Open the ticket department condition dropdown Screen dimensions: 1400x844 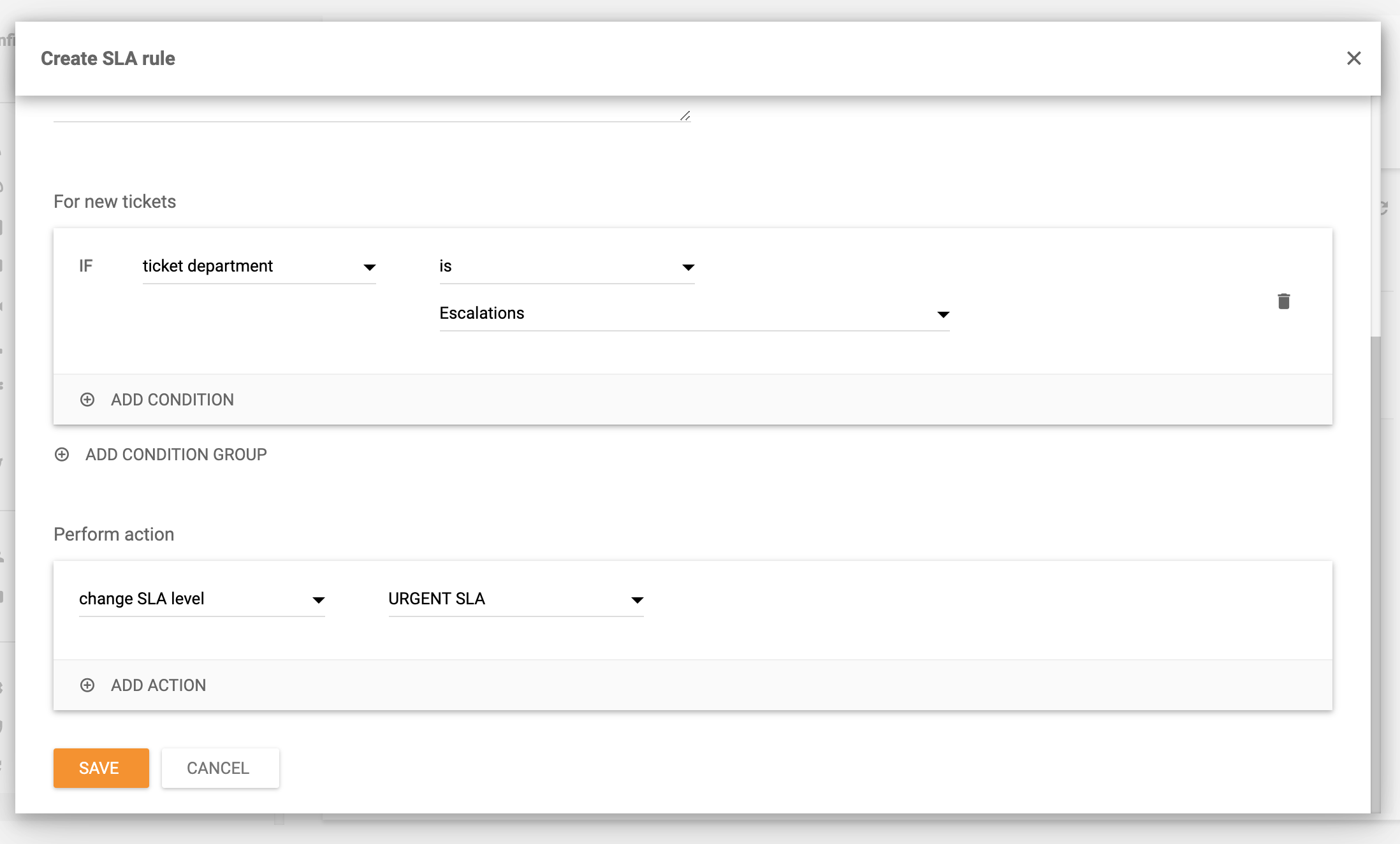258,266
